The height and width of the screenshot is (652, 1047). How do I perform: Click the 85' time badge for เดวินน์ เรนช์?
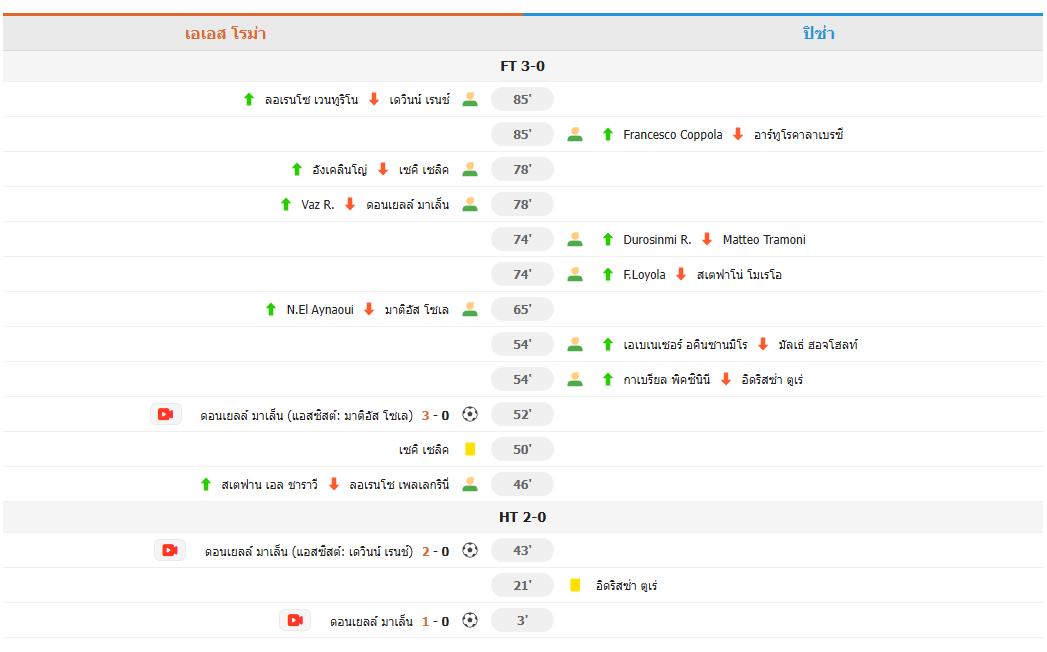tap(521, 99)
